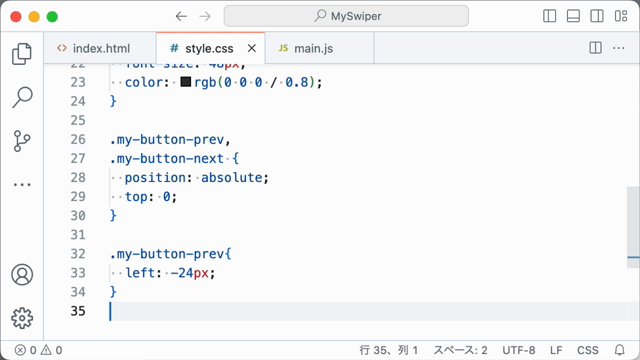Click the errors and warnings status indicator

[38, 350]
